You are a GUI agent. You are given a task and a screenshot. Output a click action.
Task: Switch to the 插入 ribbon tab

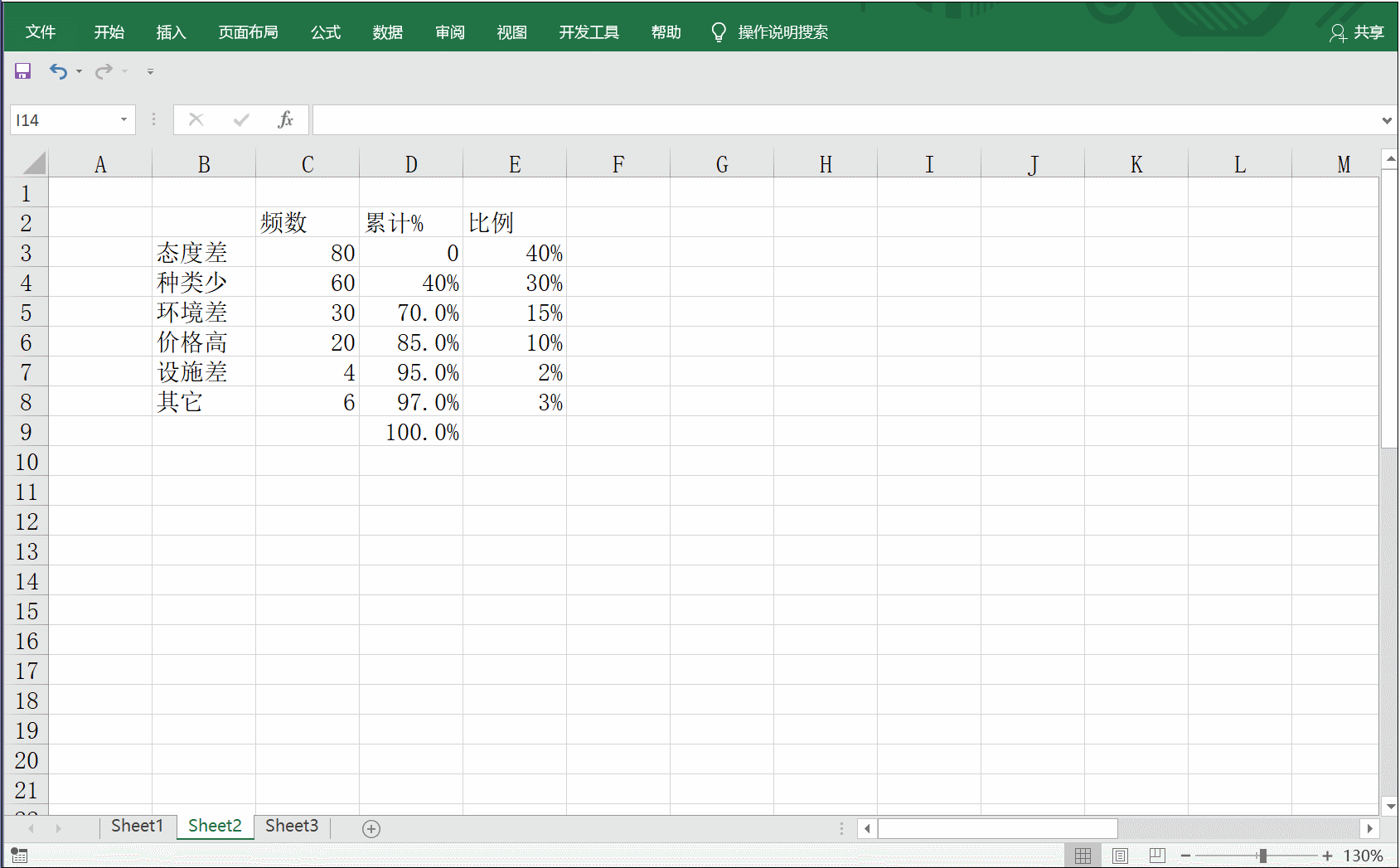click(x=171, y=32)
